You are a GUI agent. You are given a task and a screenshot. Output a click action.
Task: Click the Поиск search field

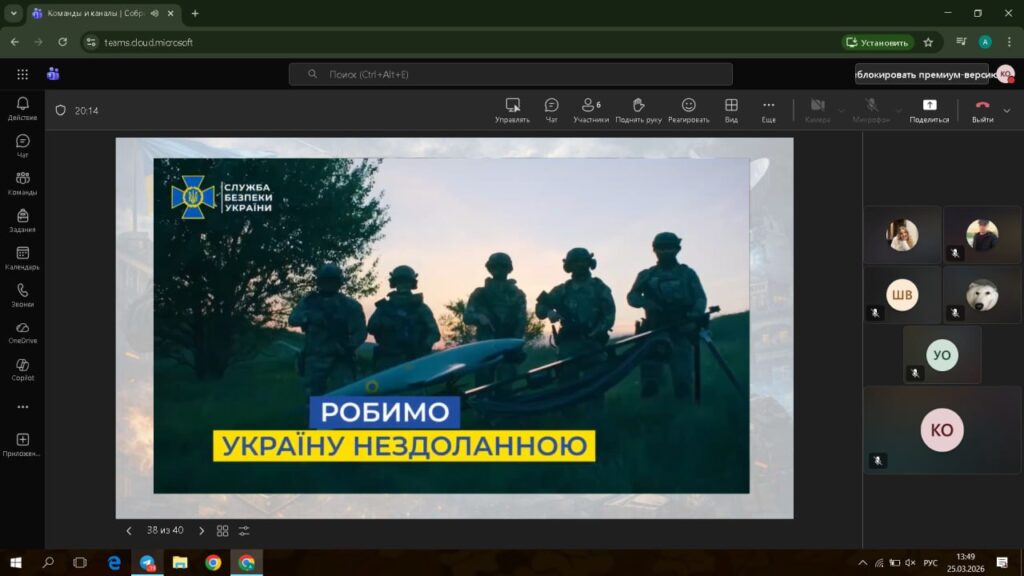point(510,74)
